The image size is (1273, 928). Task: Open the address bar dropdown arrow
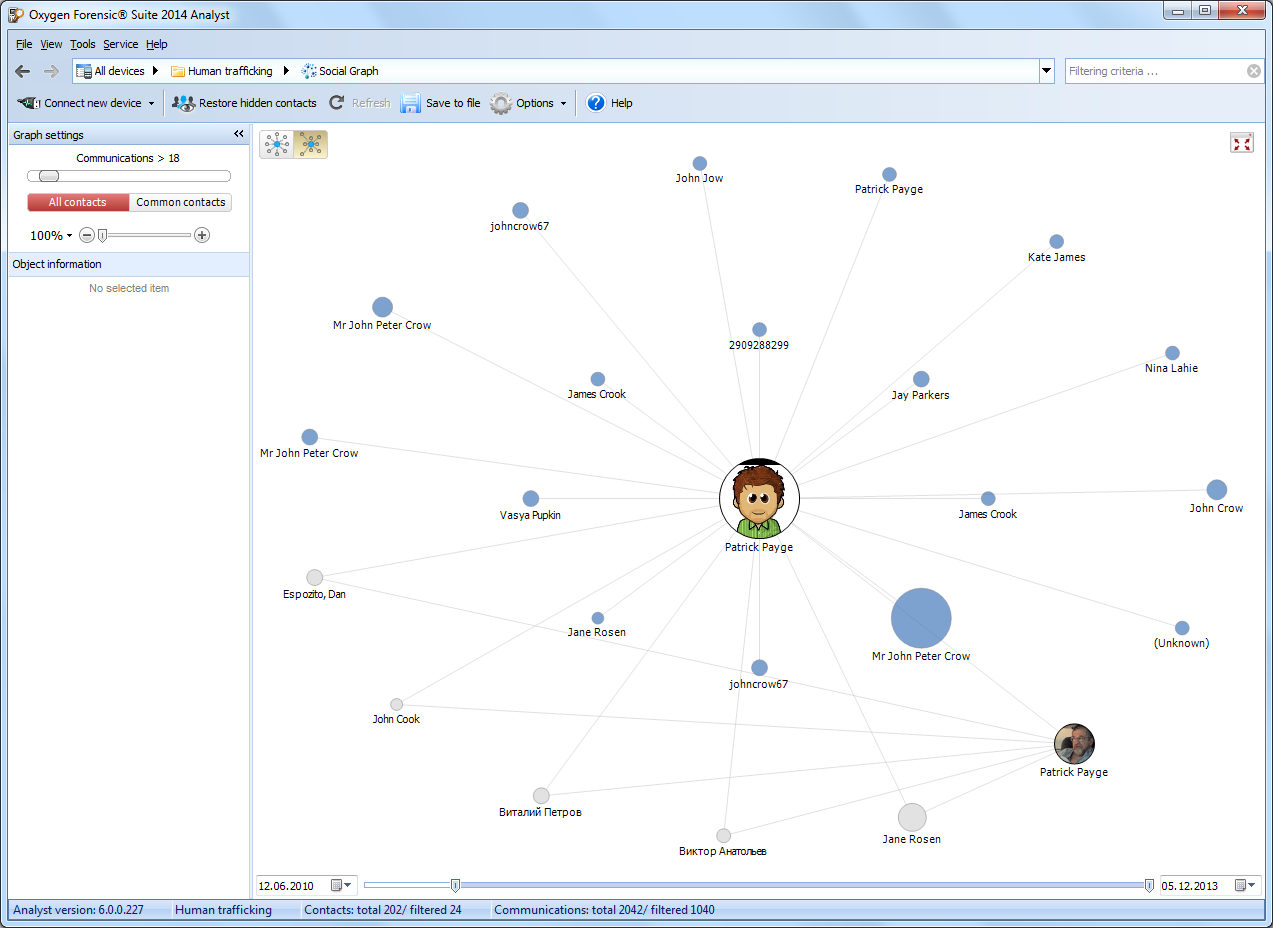[1047, 71]
